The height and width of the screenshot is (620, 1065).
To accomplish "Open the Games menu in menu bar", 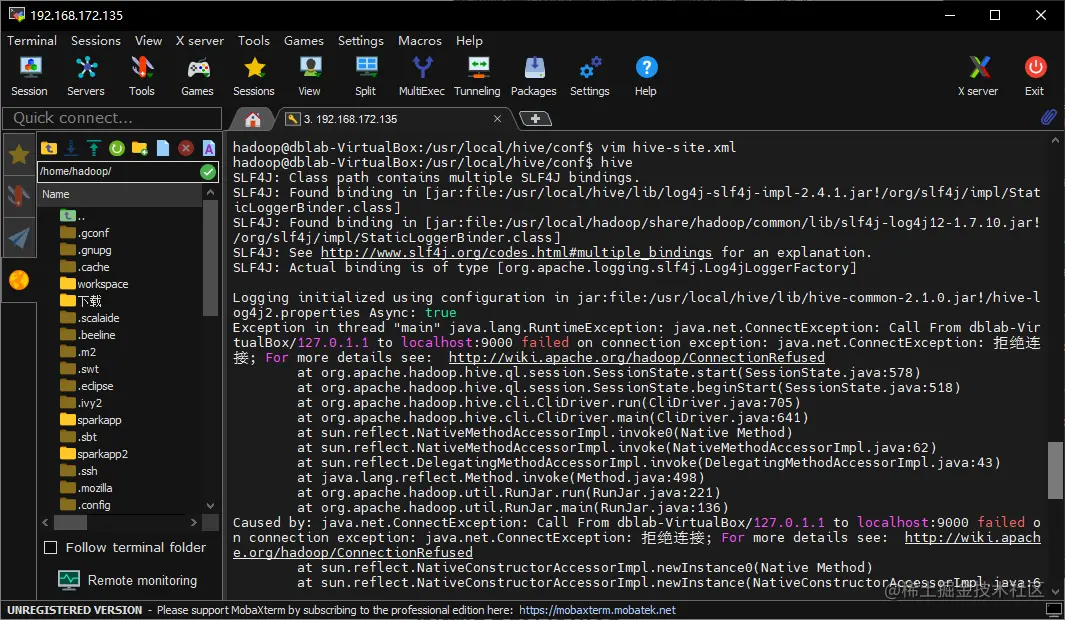I will pyautogui.click(x=304, y=41).
